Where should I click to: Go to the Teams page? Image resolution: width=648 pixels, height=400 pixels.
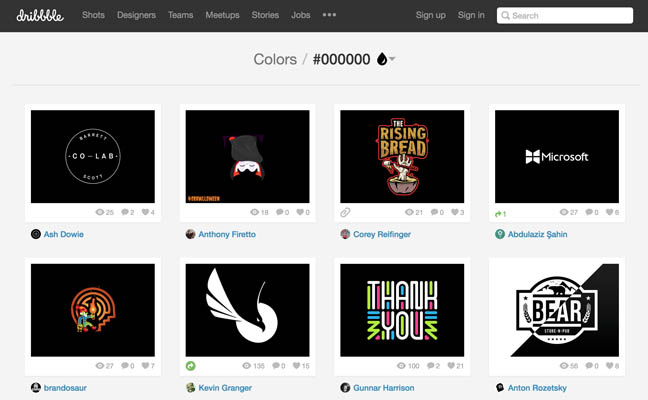pyautogui.click(x=181, y=15)
